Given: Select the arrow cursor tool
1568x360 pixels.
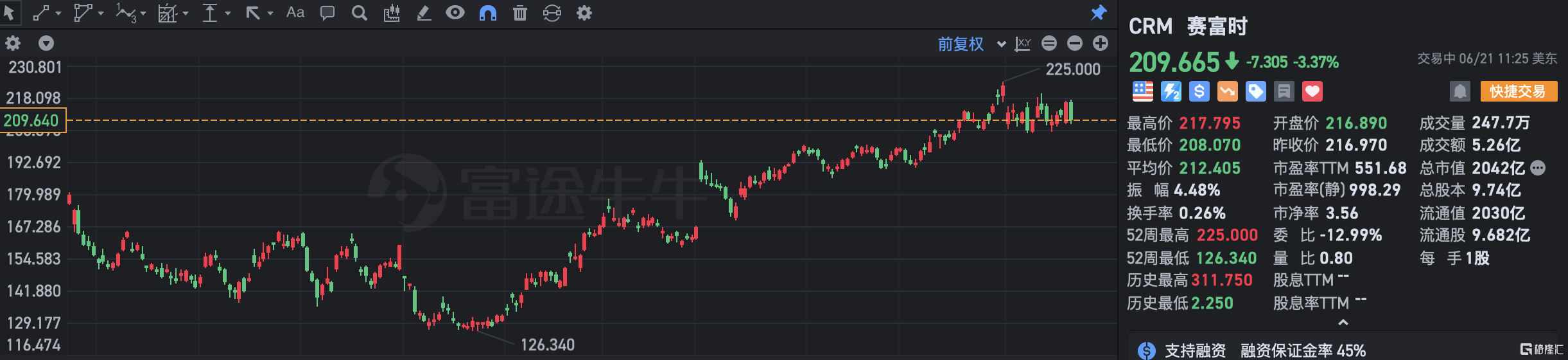Looking at the screenshot, I should (9, 13).
